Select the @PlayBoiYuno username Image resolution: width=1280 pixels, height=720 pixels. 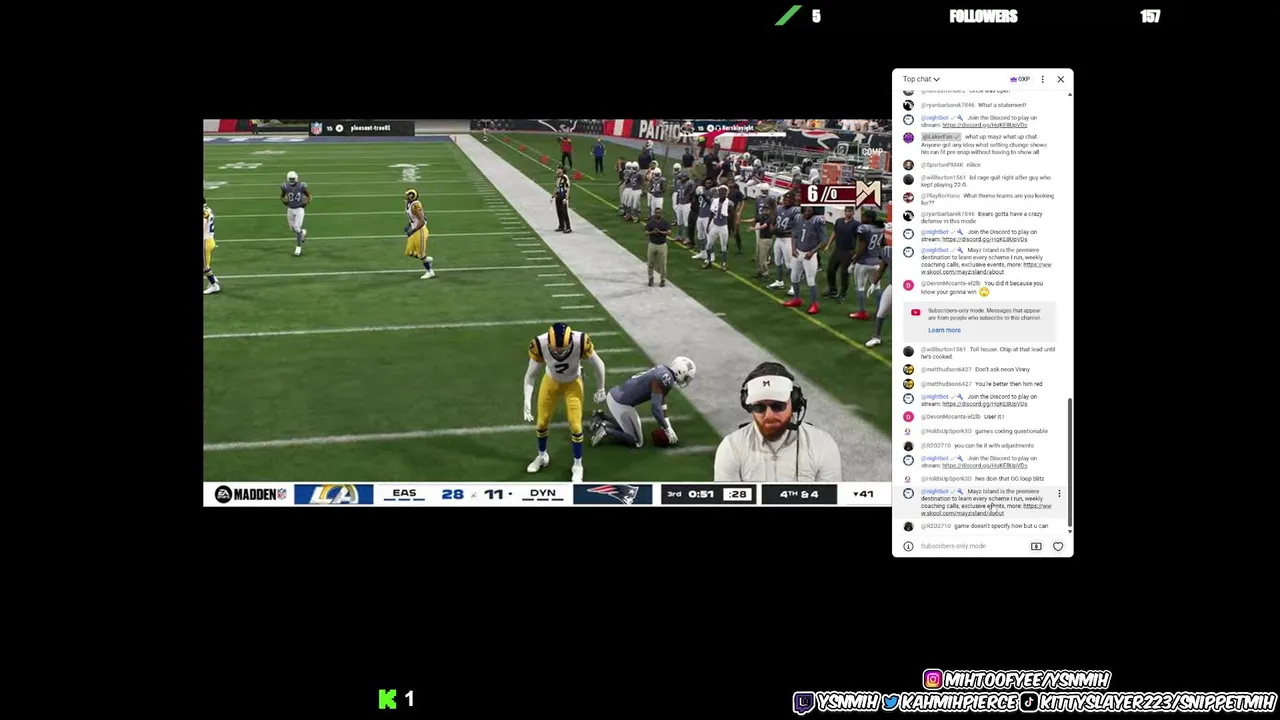click(x=940, y=197)
